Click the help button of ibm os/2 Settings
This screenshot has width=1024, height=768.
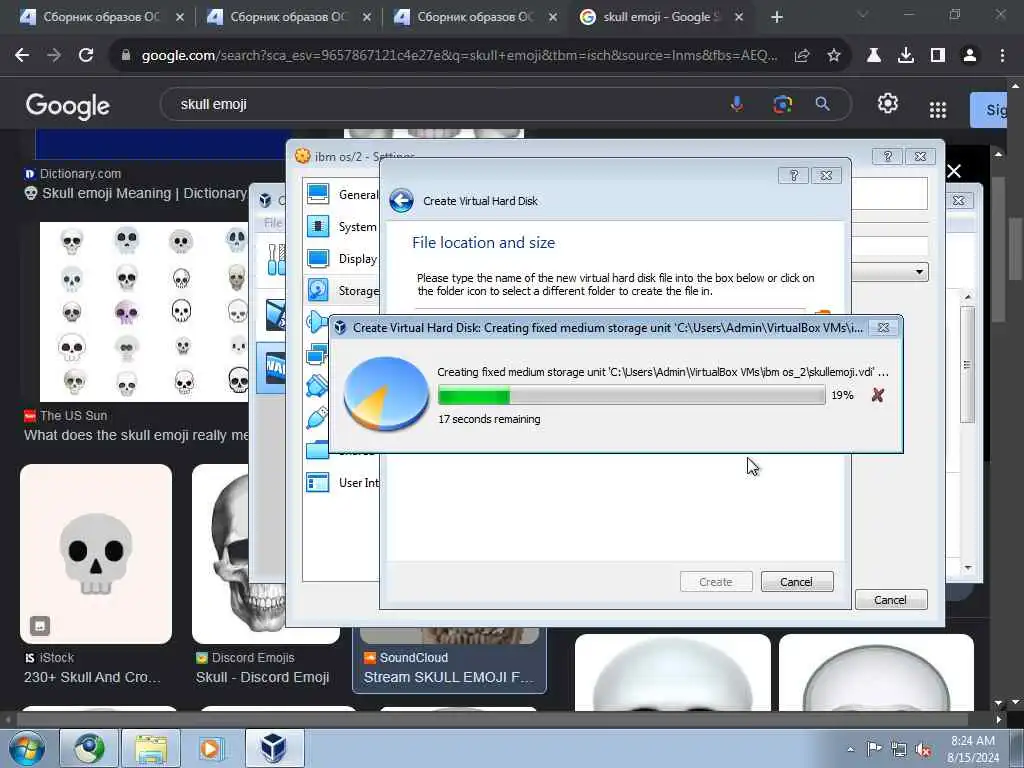887,156
